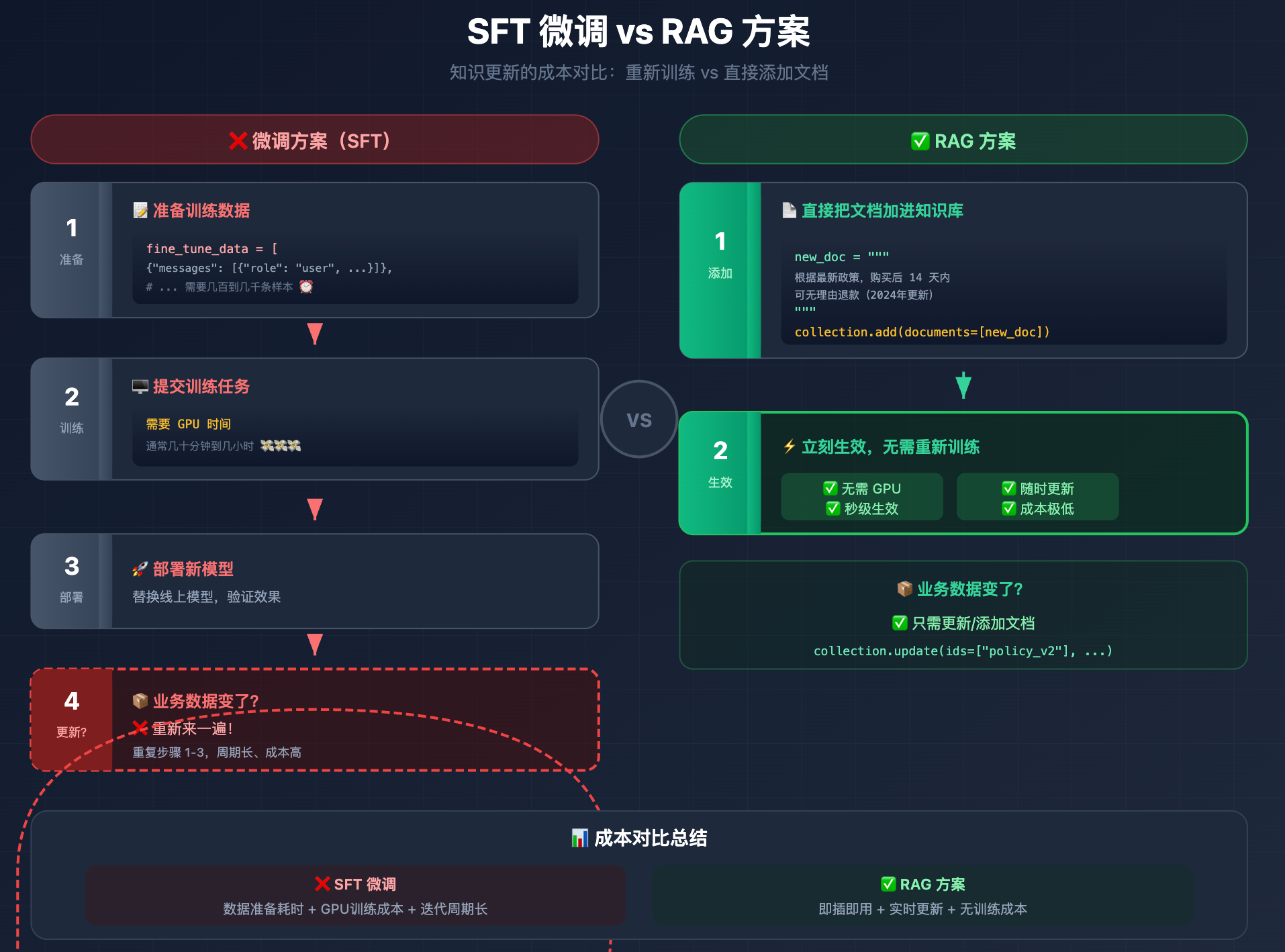1285x952 pixels.
Task: Click the red down arrow below step 3 部署
Action: 315,645
